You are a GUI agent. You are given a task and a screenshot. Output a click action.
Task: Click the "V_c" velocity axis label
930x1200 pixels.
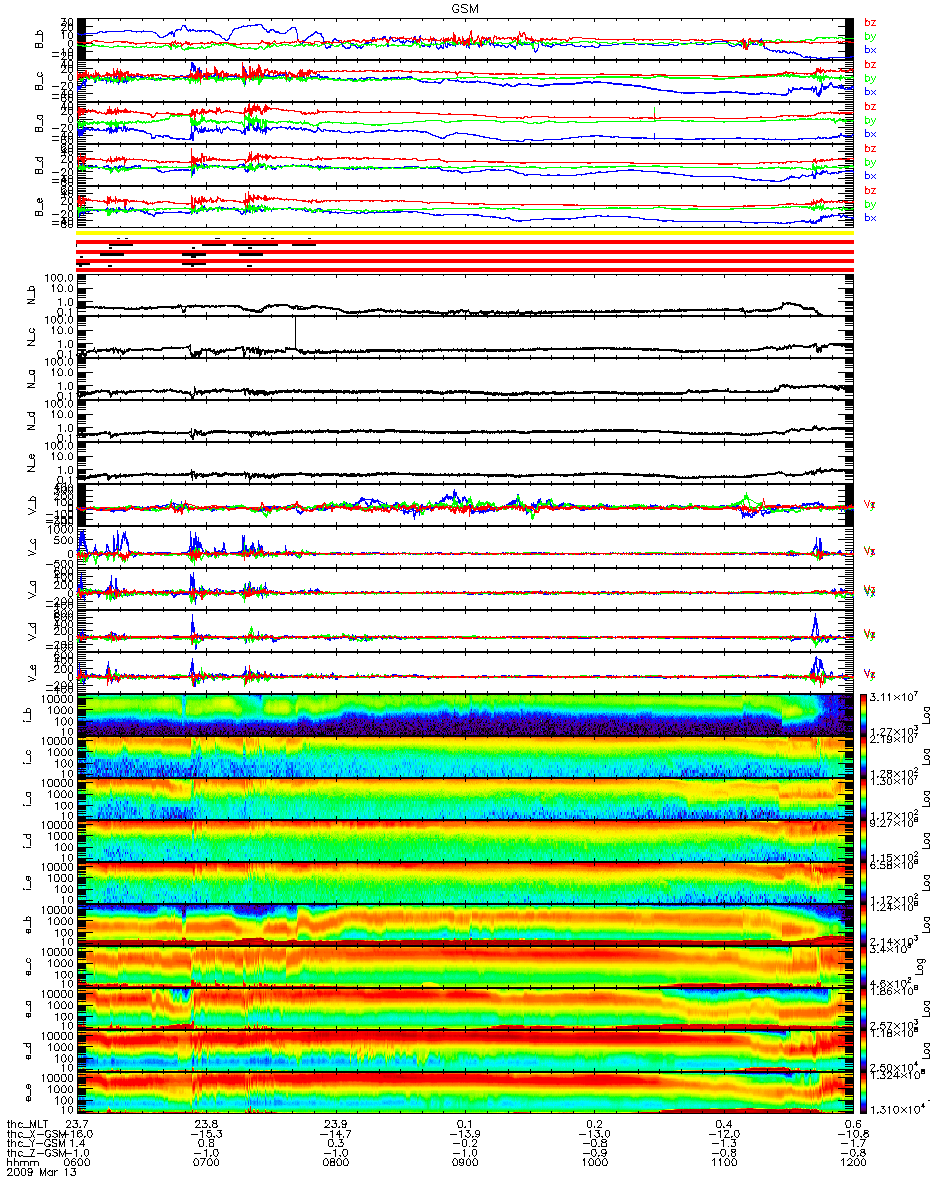click(31, 549)
